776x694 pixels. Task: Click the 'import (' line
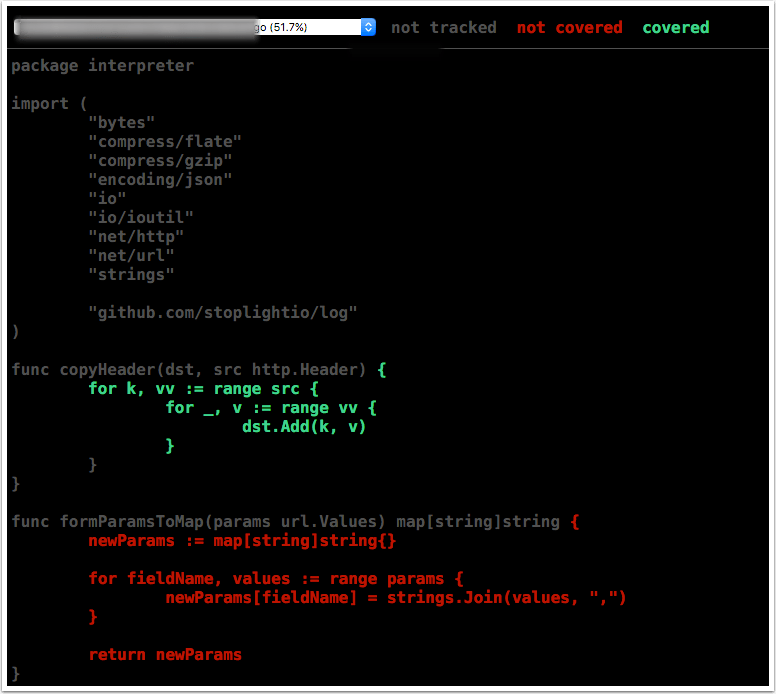click(x=49, y=103)
